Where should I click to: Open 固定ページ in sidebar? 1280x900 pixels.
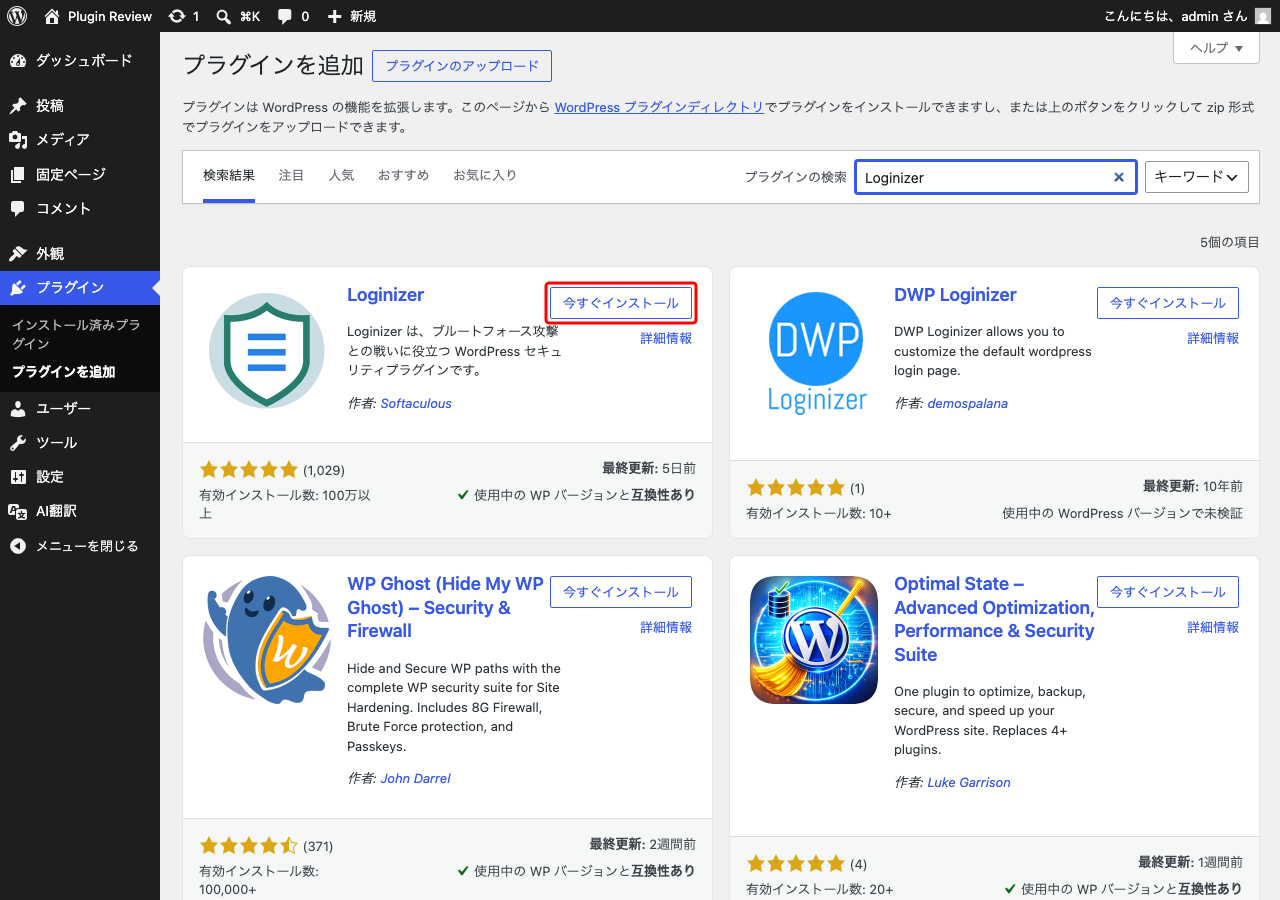80,175
